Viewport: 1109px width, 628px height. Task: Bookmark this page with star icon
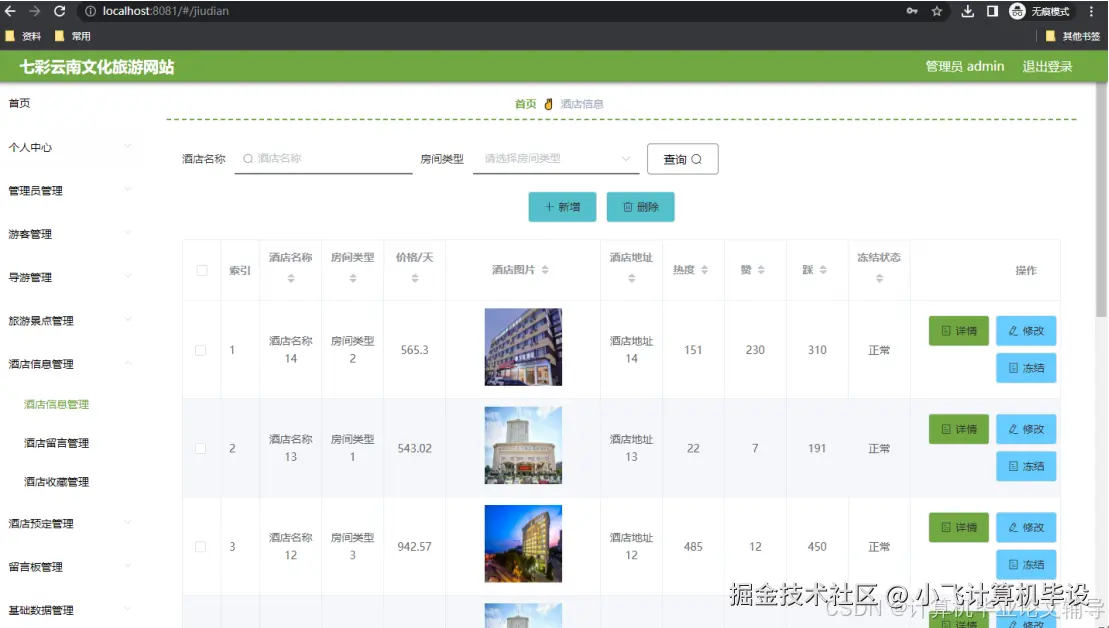pos(936,11)
